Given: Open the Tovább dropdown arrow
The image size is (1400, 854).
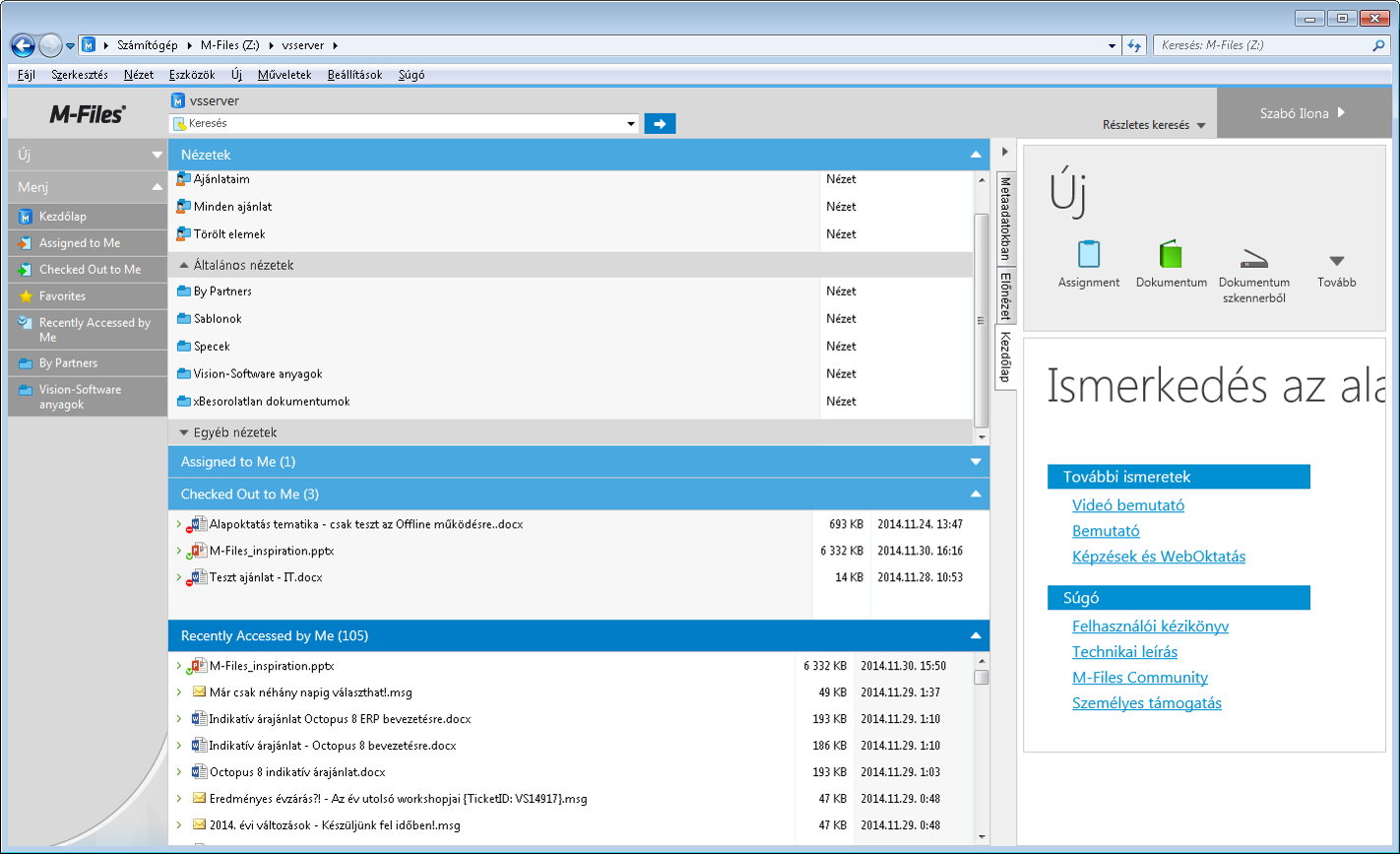Looking at the screenshot, I should click(x=1336, y=262).
